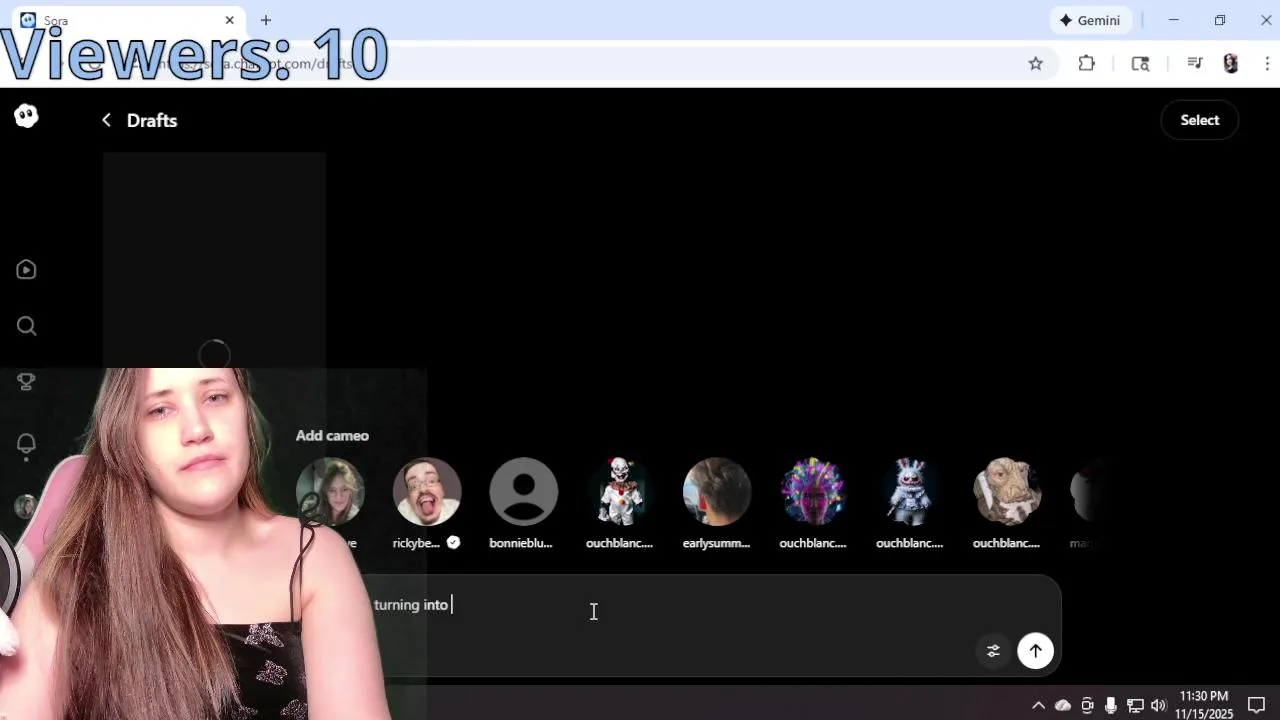Viewport: 1280px width, 720px height.
Task: Open Google Lens search icon
Action: pos(1140,64)
